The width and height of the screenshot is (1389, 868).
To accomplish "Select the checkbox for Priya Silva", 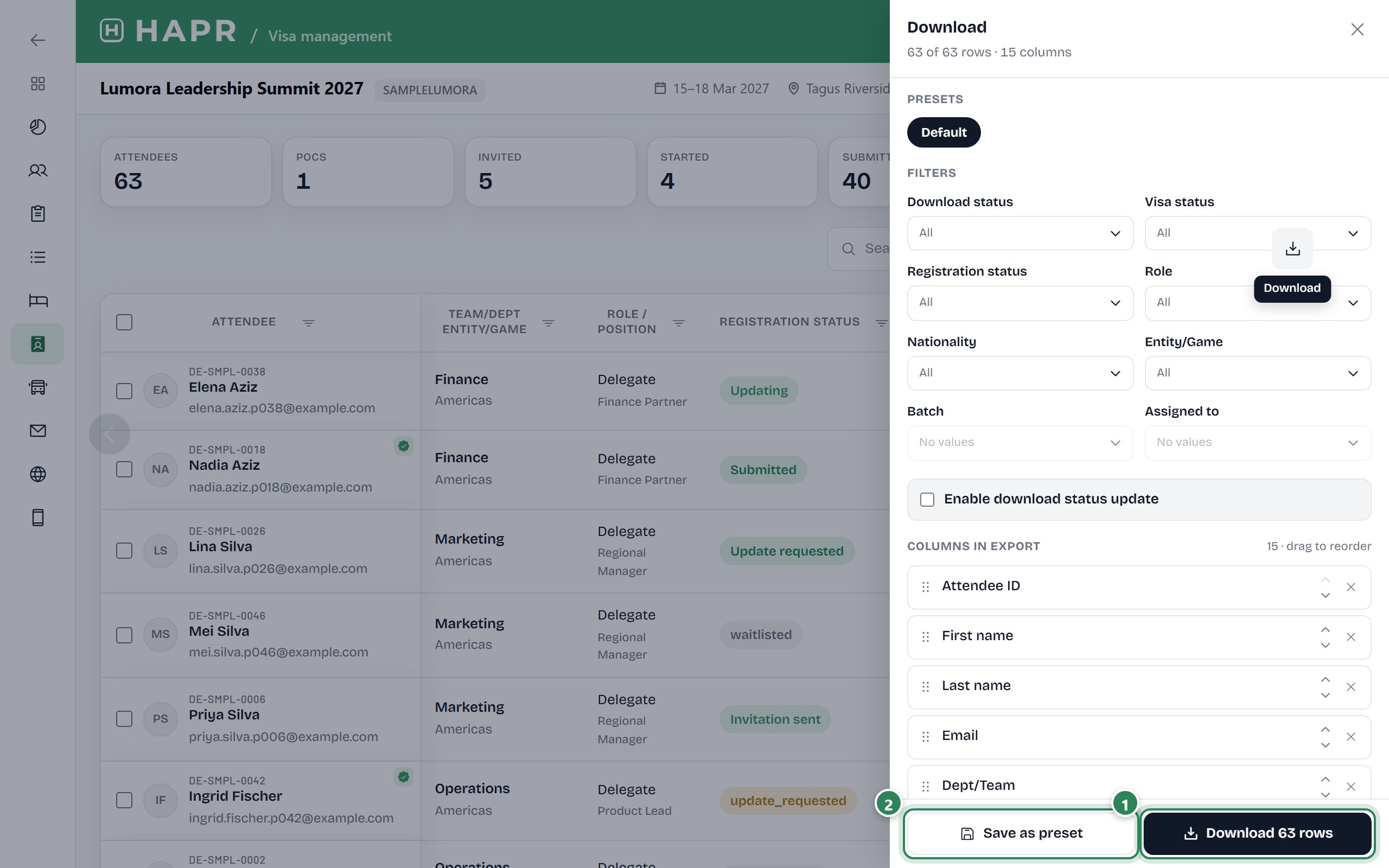I will pyautogui.click(x=124, y=719).
